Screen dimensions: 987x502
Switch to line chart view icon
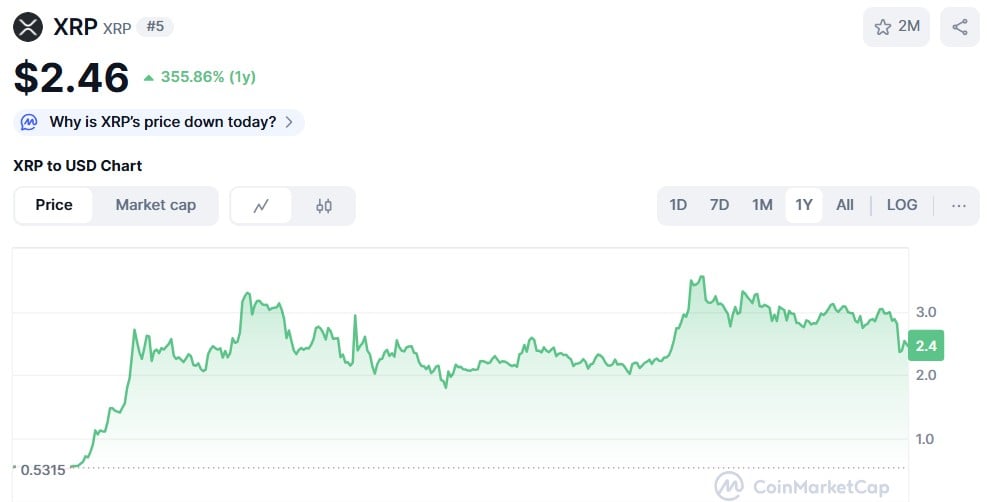click(x=262, y=206)
